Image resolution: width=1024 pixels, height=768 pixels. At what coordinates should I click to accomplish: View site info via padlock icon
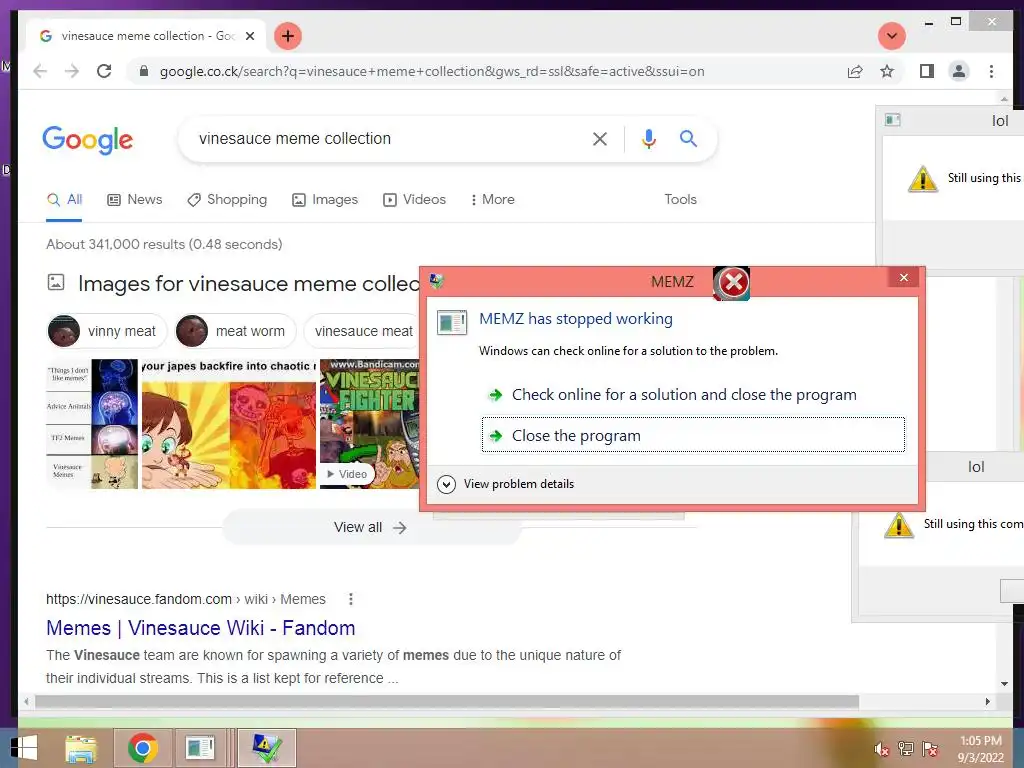[x=144, y=71]
